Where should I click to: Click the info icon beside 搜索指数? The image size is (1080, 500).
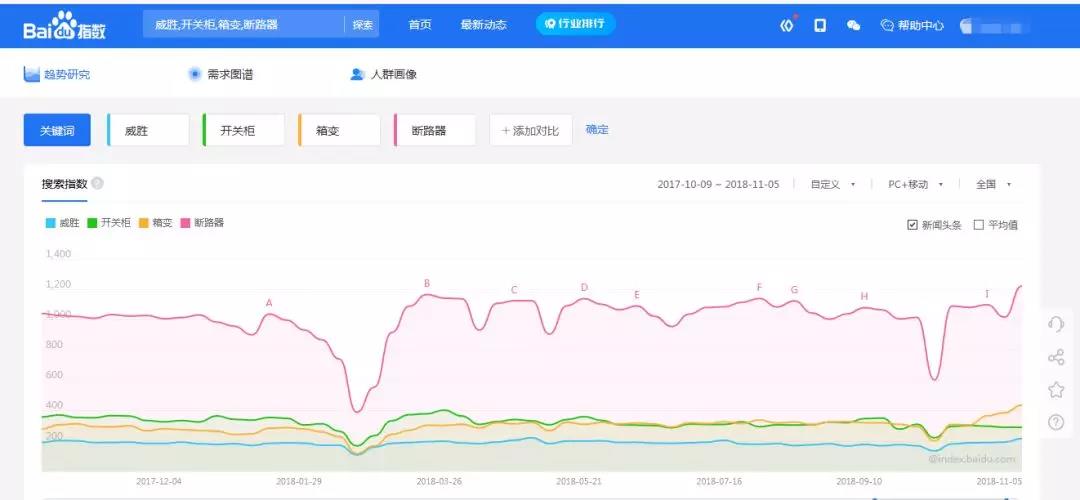coord(97,184)
